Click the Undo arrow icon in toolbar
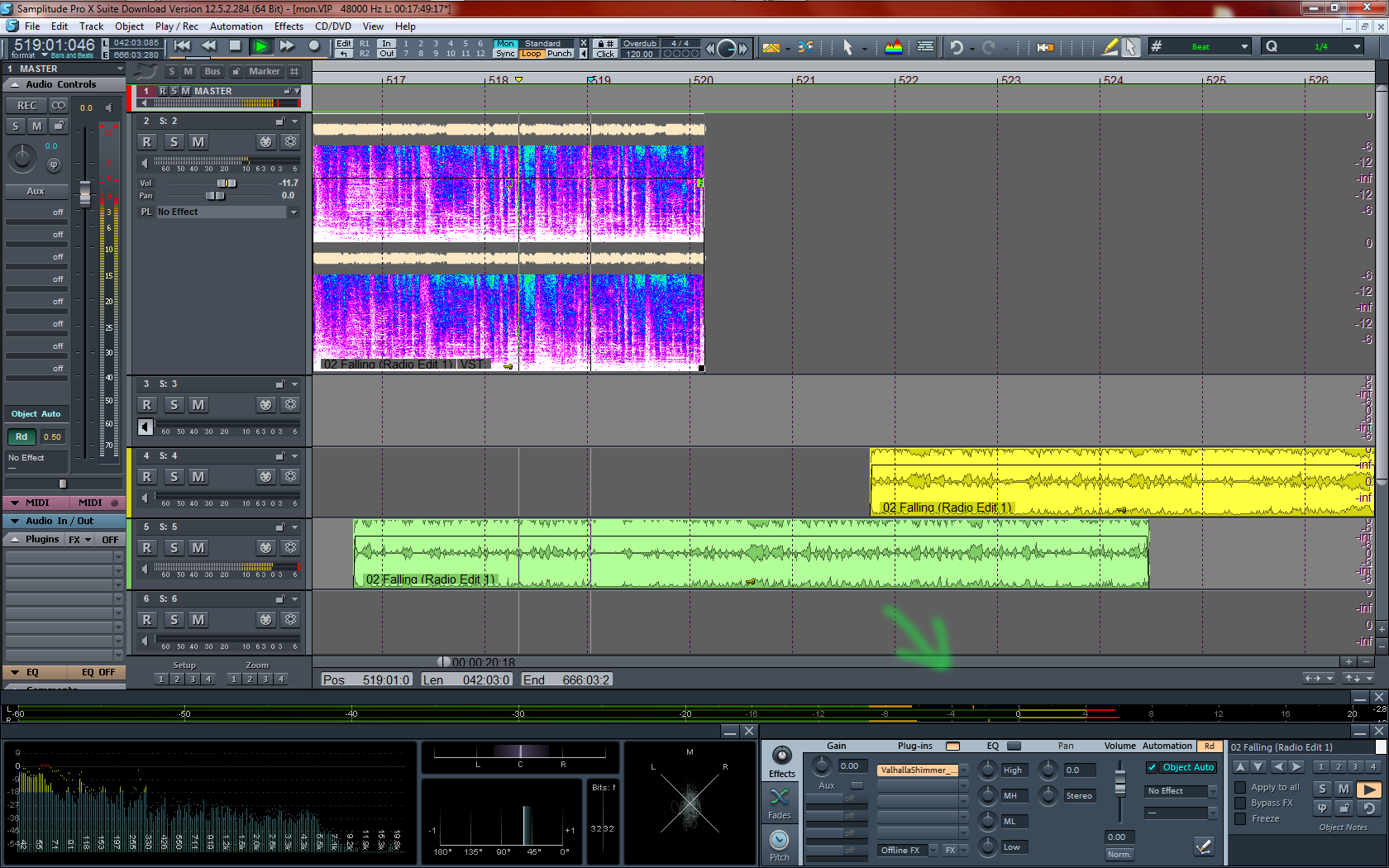The image size is (1389, 868). (x=956, y=47)
